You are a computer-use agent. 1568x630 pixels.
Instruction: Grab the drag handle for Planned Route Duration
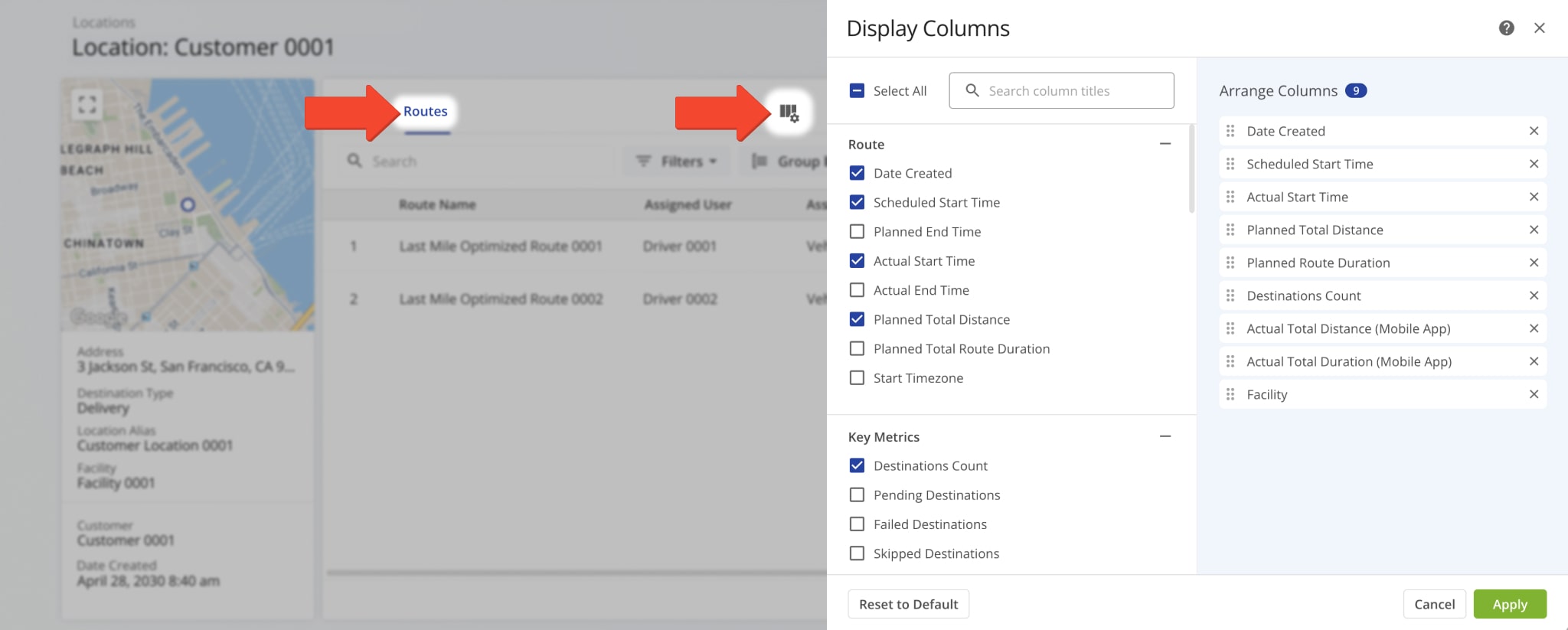[1230, 263]
